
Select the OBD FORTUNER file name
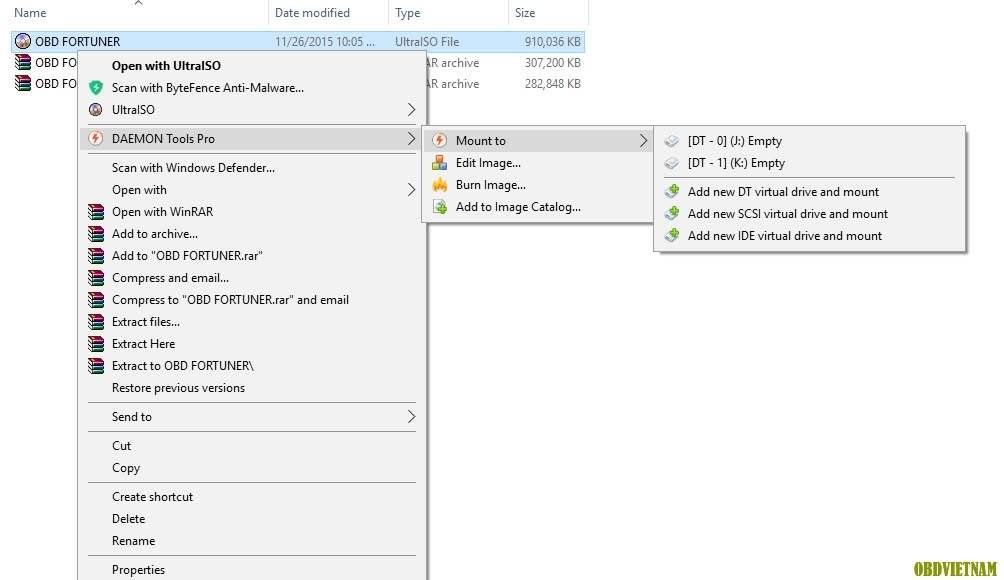point(77,42)
